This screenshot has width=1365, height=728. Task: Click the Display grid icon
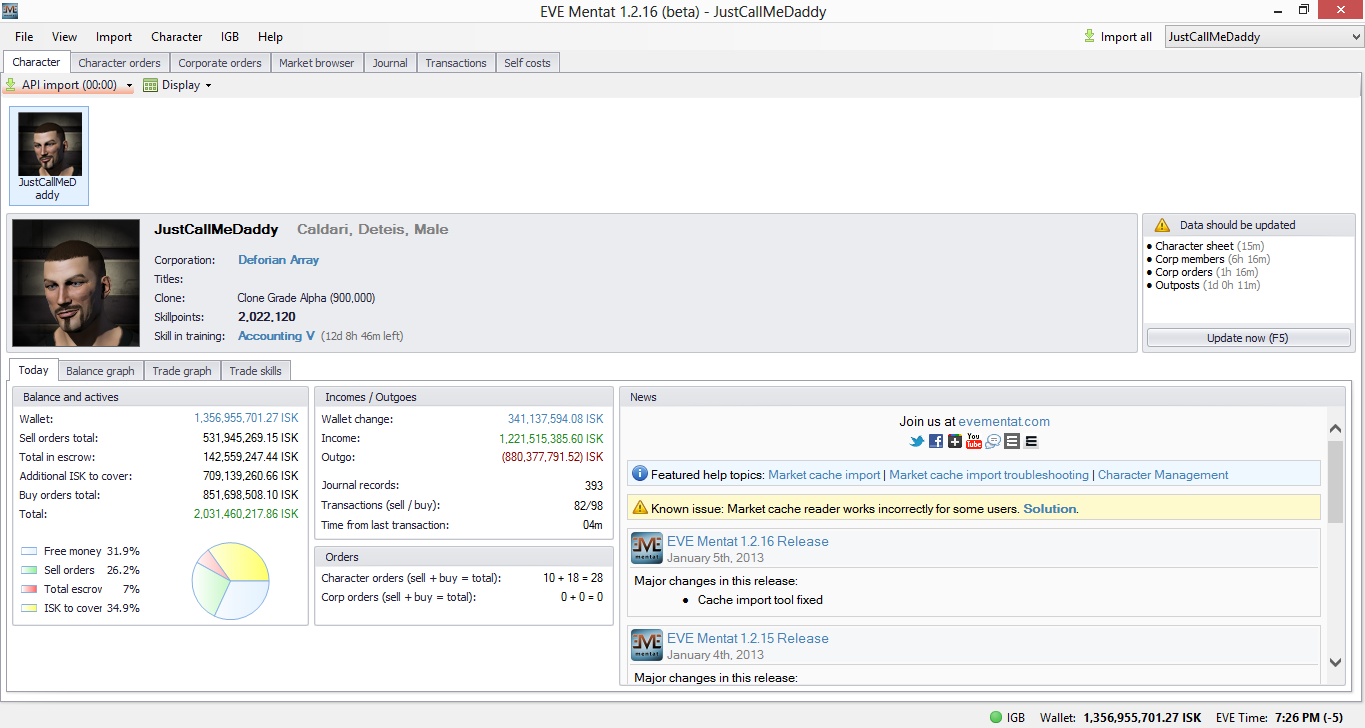[151, 85]
